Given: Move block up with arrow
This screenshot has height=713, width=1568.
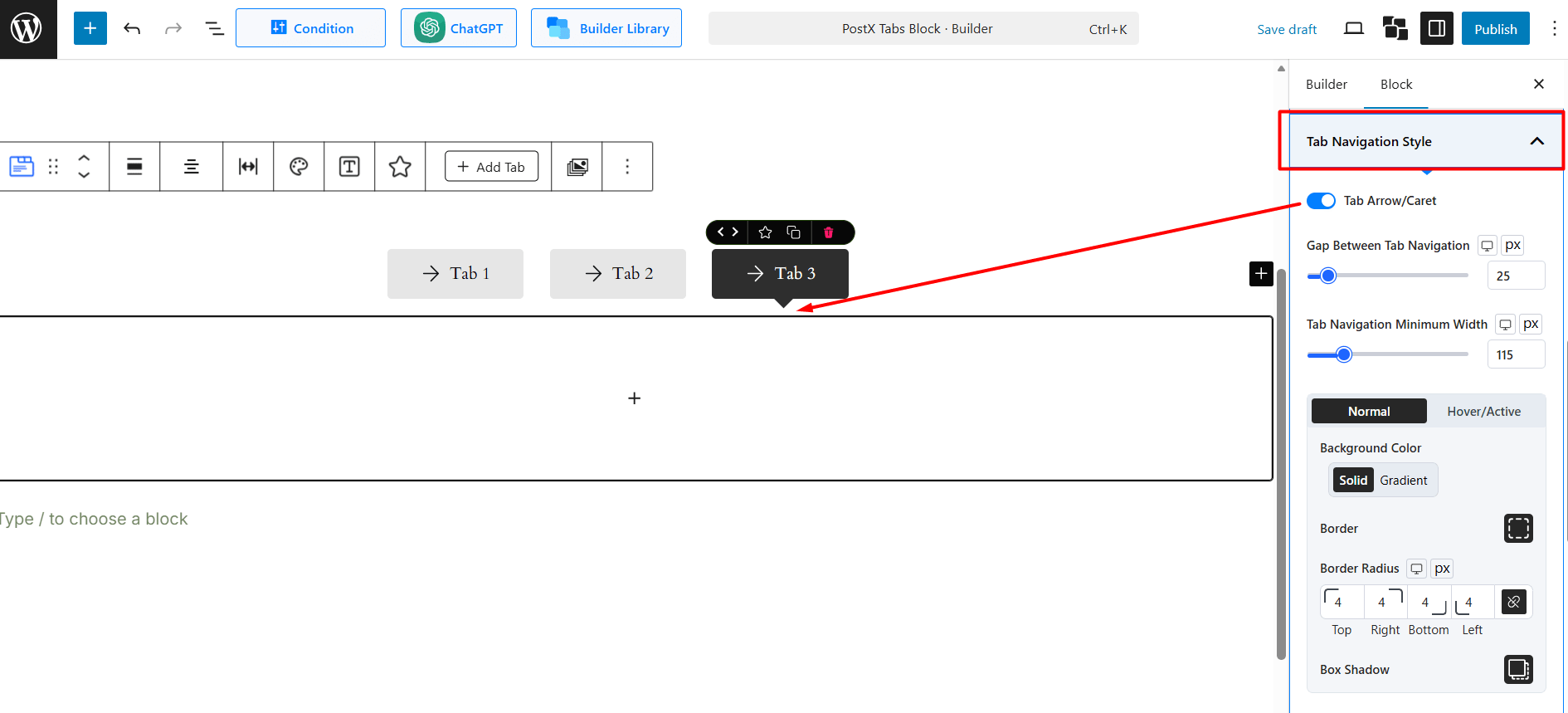Looking at the screenshot, I should coord(84,158).
